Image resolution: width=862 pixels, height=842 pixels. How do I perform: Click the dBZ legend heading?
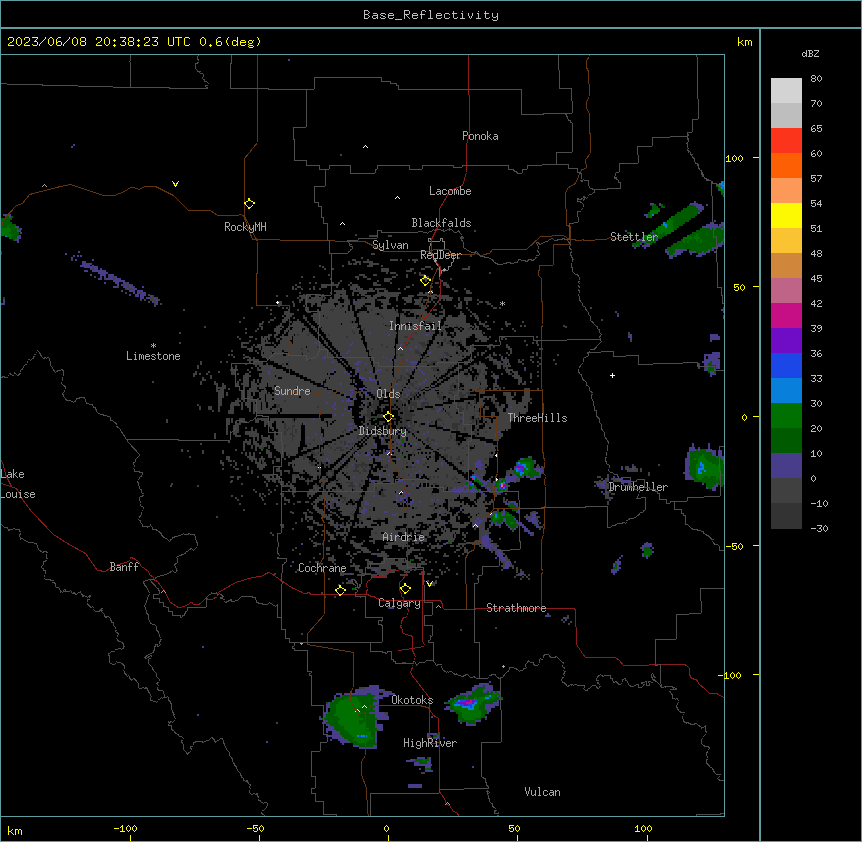[810, 53]
